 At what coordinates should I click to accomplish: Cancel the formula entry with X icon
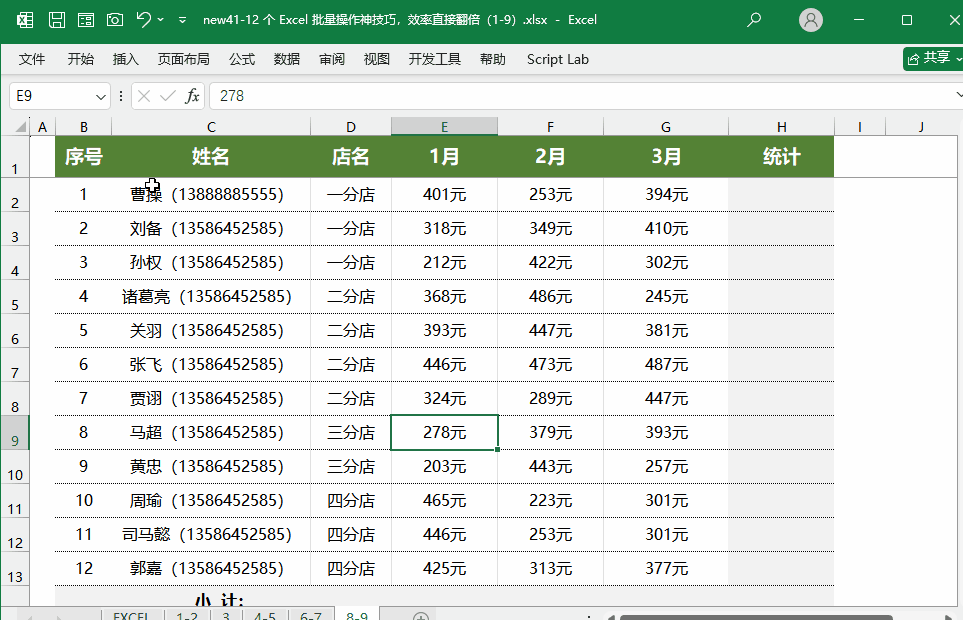click(144, 96)
